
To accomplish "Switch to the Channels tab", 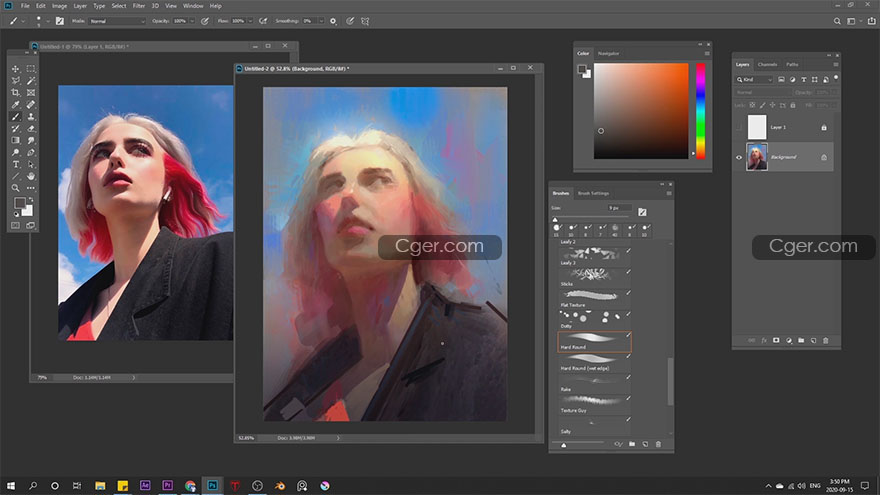I will [x=767, y=65].
